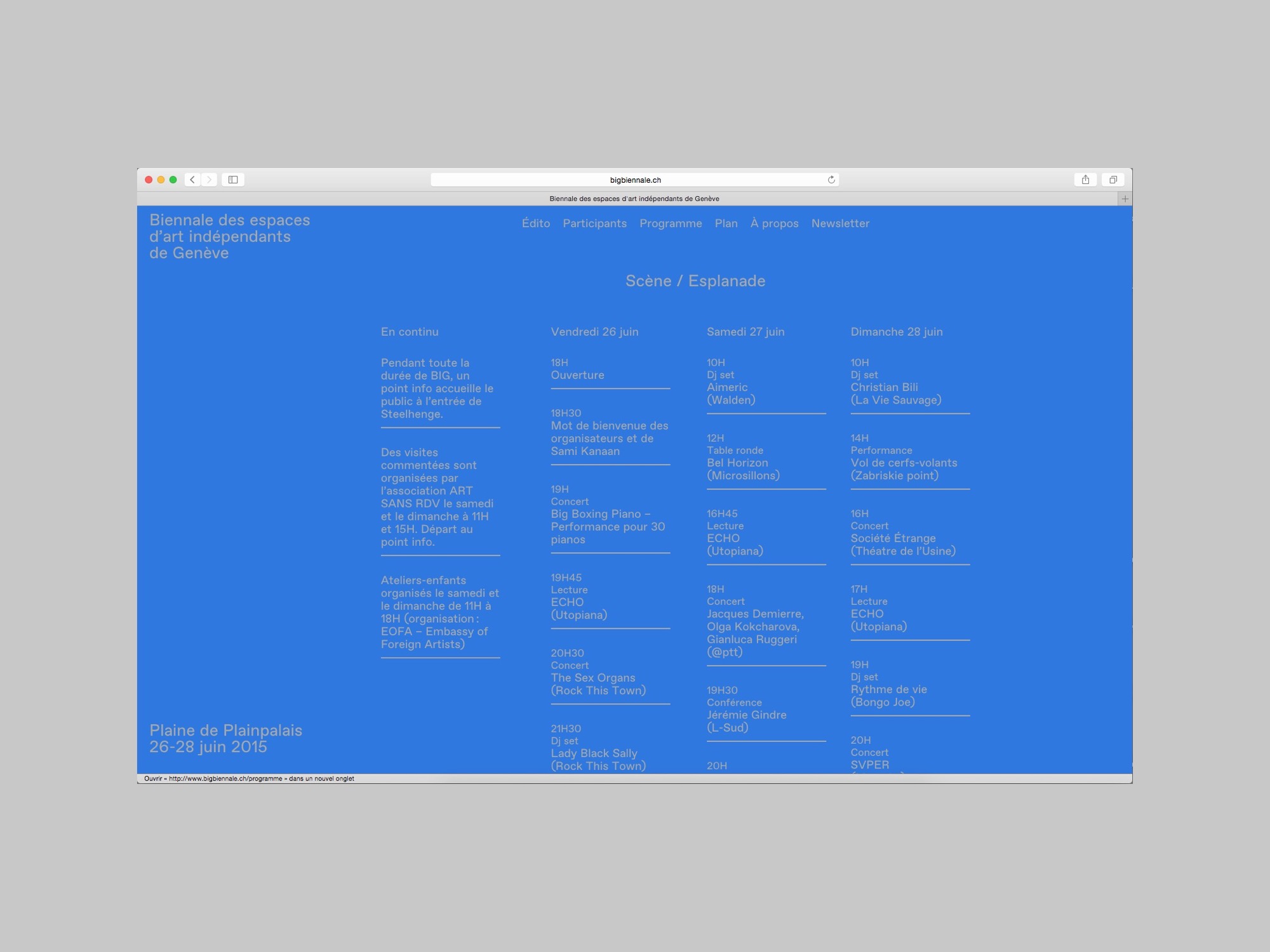1270x952 pixels.
Task: Open the Édito menu item
Action: point(536,223)
